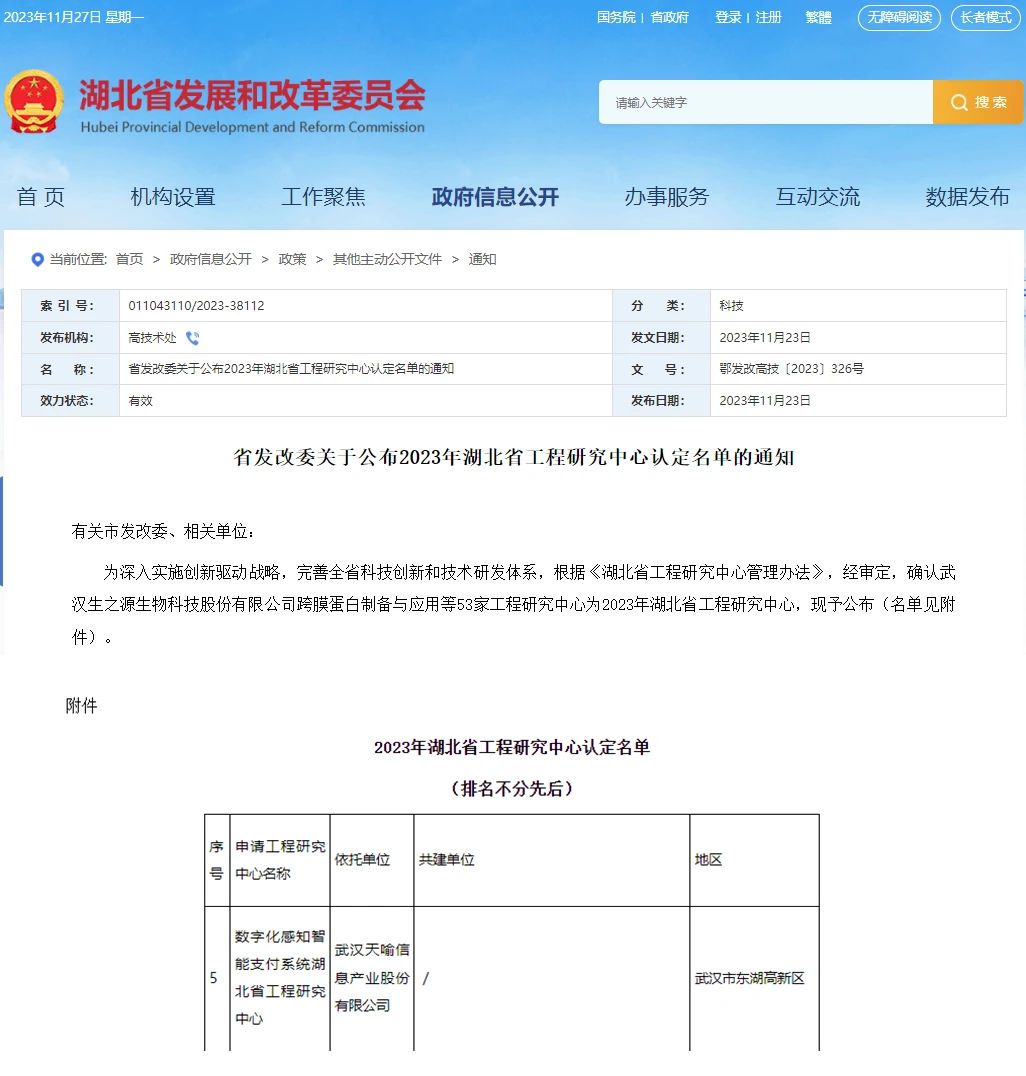Viewport: 1026px width, 1076px height.
Task: Go to 首页 in main navigation
Action: click(40, 197)
